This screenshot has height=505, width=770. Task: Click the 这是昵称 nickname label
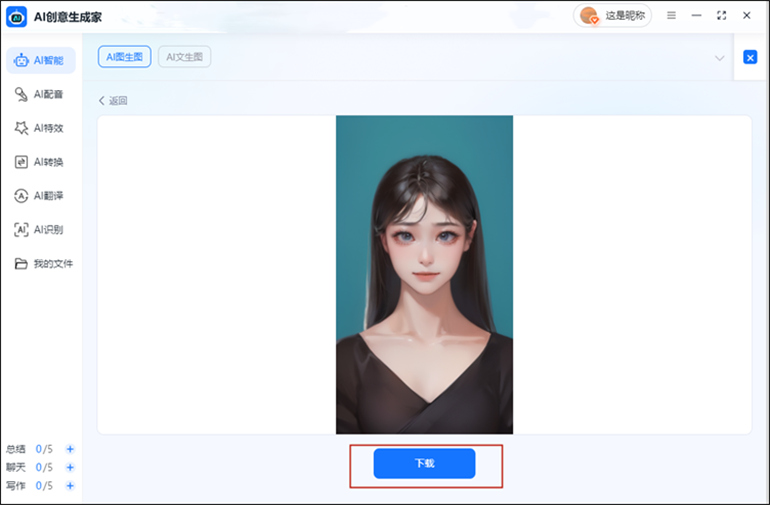625,16
